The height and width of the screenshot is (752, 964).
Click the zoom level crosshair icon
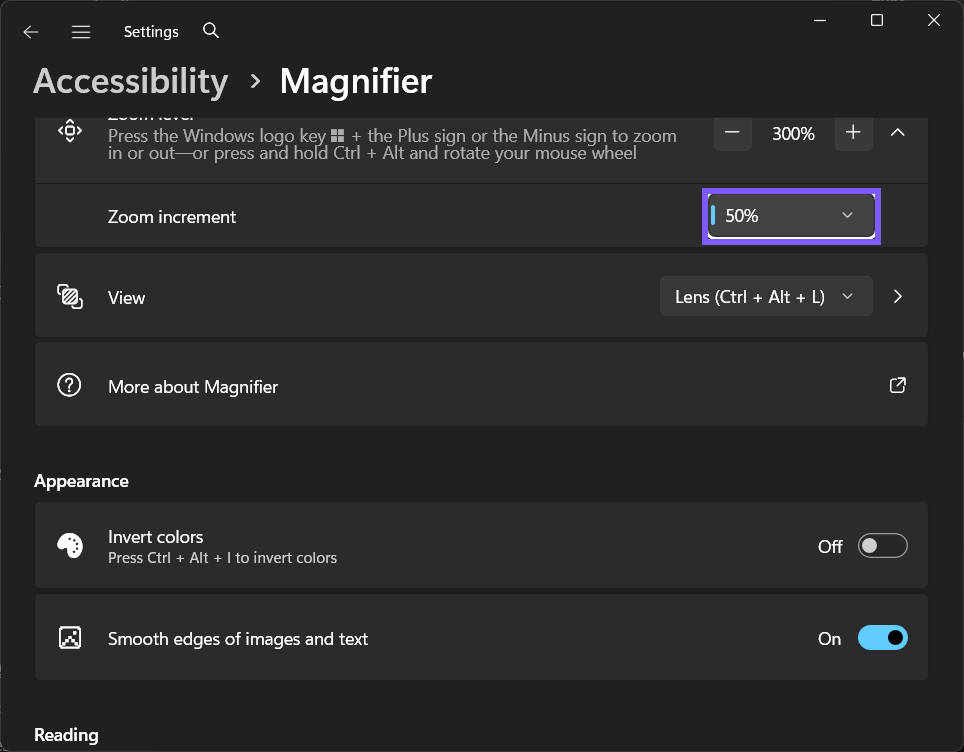pos(69,130)
